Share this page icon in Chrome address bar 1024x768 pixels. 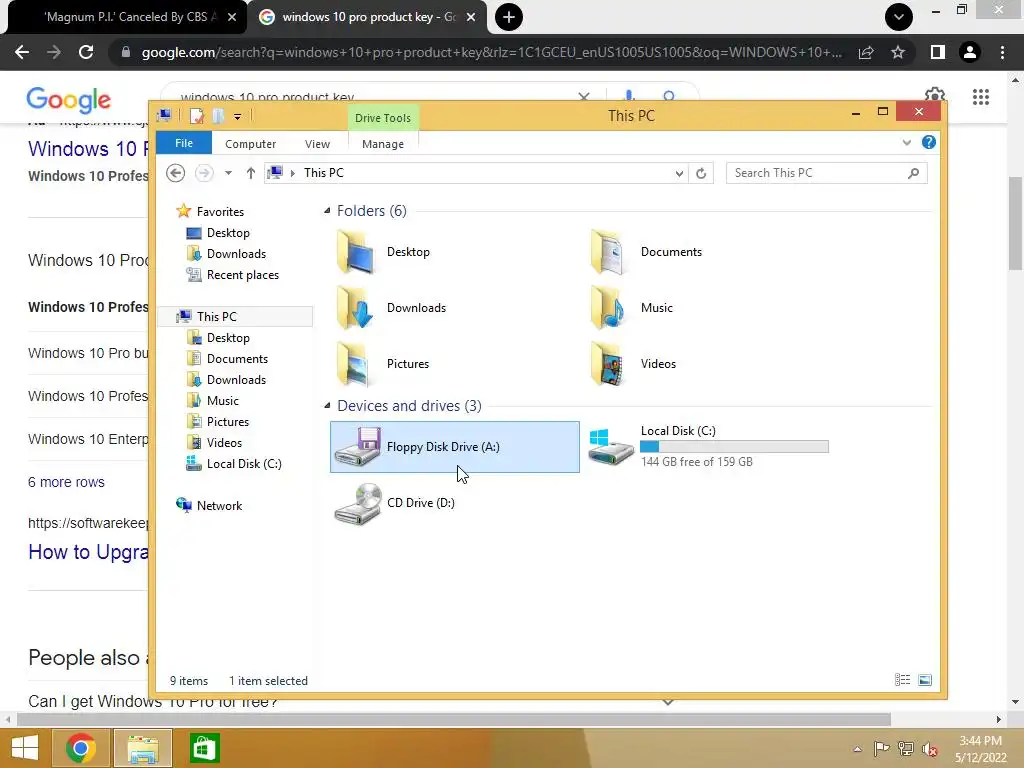click(866, 52)
